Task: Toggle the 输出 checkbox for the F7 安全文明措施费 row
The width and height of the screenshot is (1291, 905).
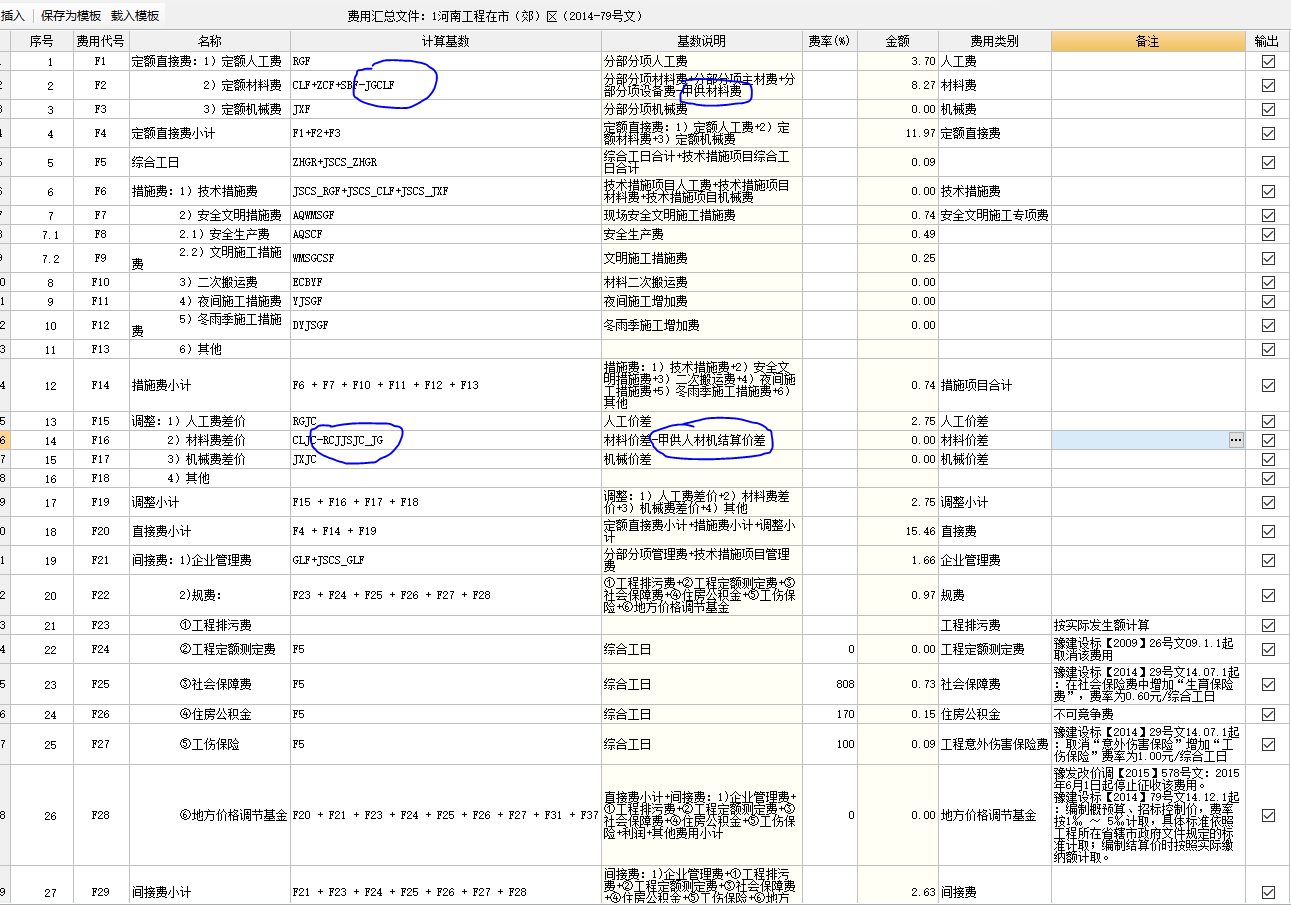Action: coord(1268,215)
